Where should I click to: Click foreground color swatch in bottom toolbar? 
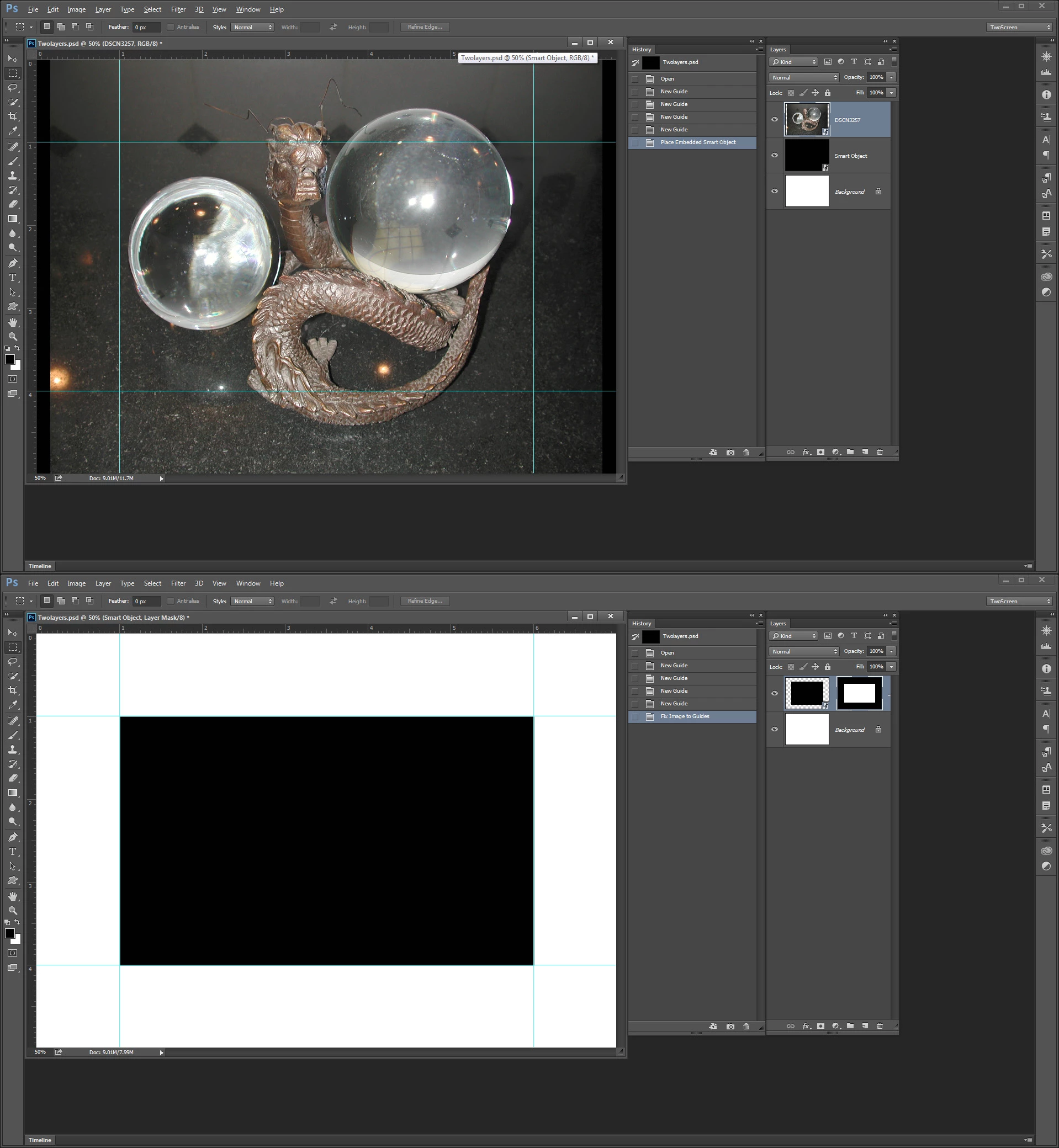pyautogui.click(x=10, y=933)
